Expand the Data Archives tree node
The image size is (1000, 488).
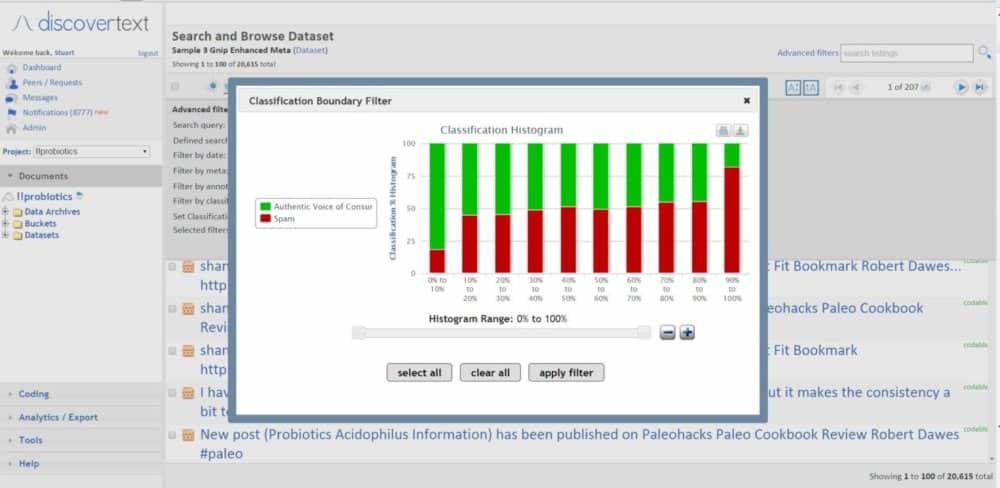[6, 212]
